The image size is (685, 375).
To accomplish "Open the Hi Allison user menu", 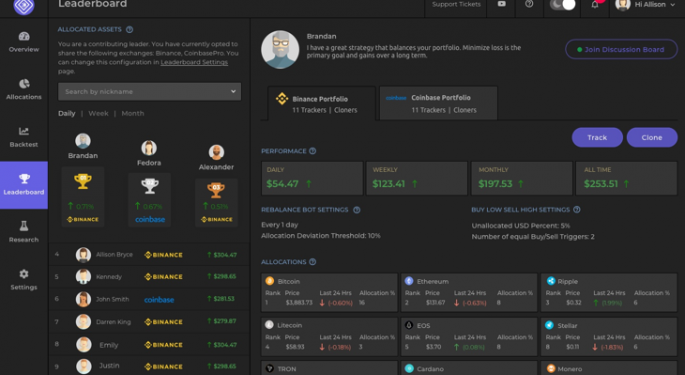I will (645, 5).
